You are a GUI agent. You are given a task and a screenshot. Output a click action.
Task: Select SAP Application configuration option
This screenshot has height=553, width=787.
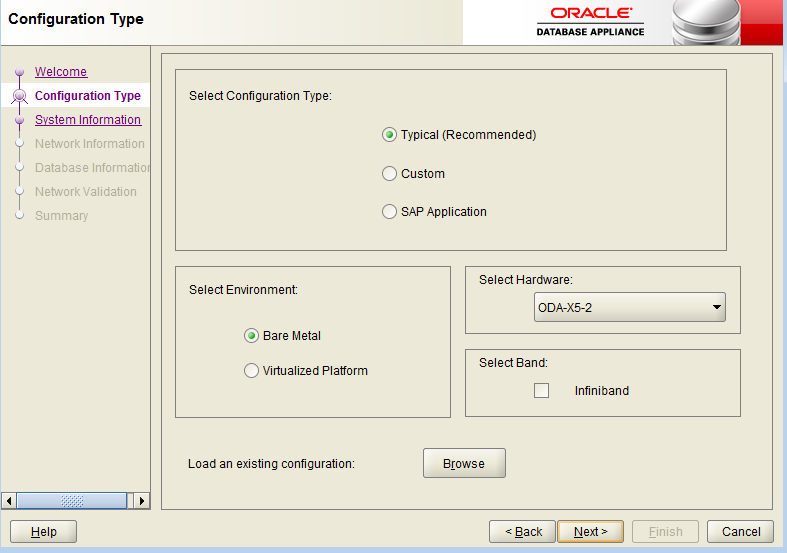389,212
